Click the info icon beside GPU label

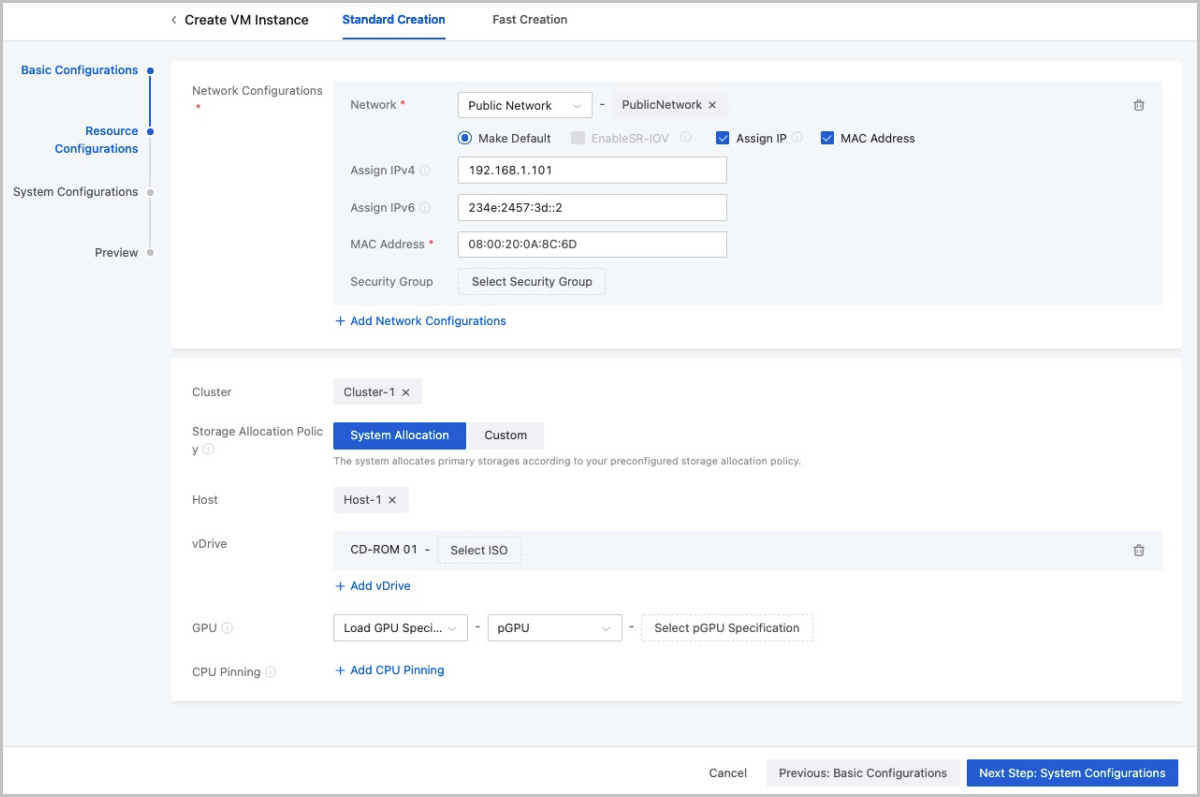click(227, 629)
